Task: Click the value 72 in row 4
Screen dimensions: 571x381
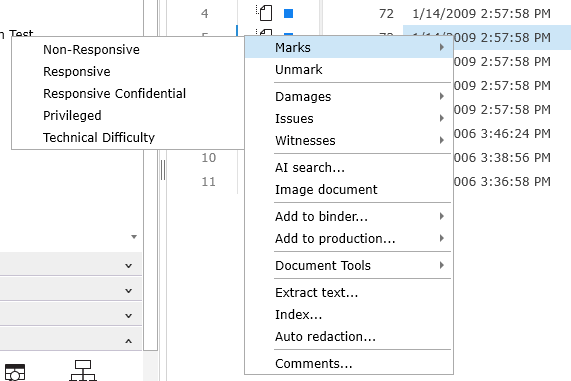Action: coord(386,13)
